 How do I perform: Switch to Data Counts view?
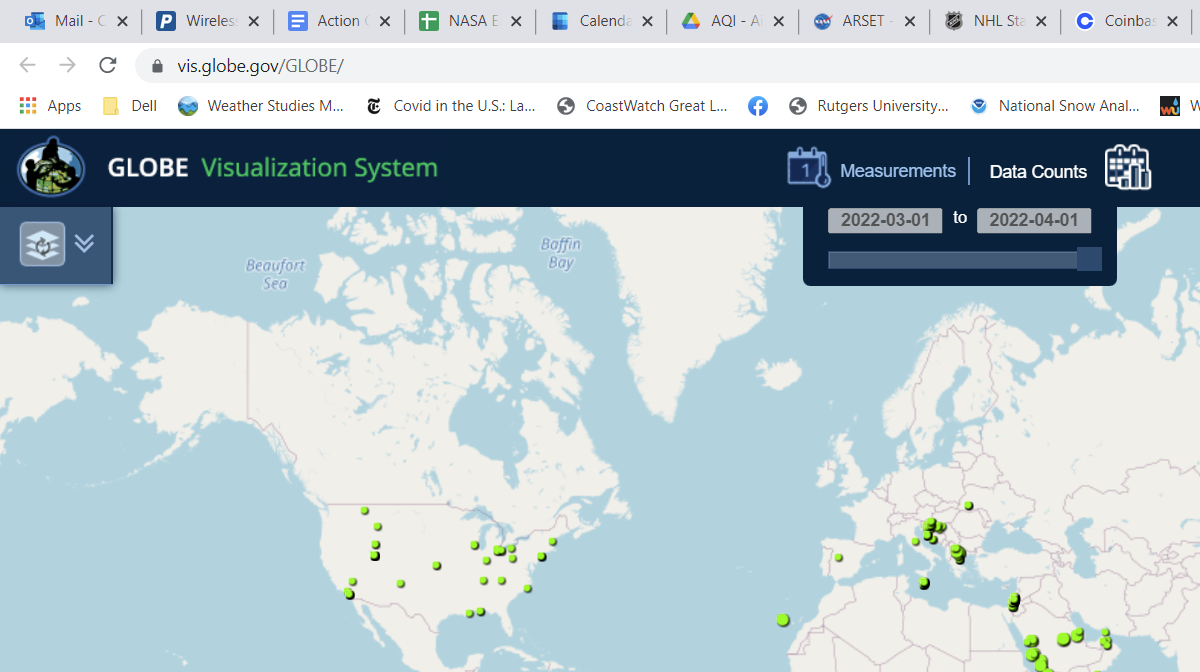[1037, 172]
